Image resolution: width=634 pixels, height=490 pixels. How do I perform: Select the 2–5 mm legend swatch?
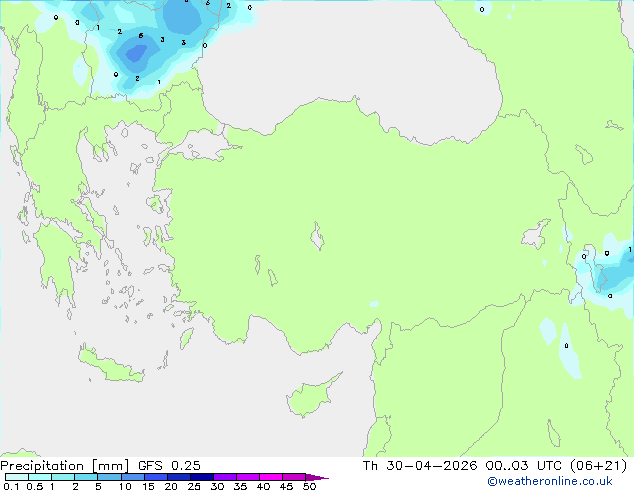(86, 477)
